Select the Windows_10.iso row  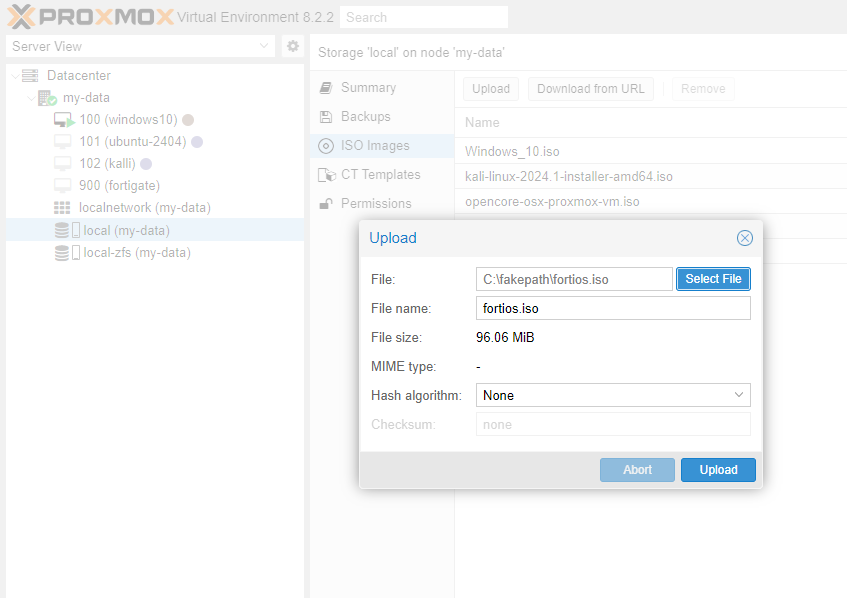tap(651, 151)
